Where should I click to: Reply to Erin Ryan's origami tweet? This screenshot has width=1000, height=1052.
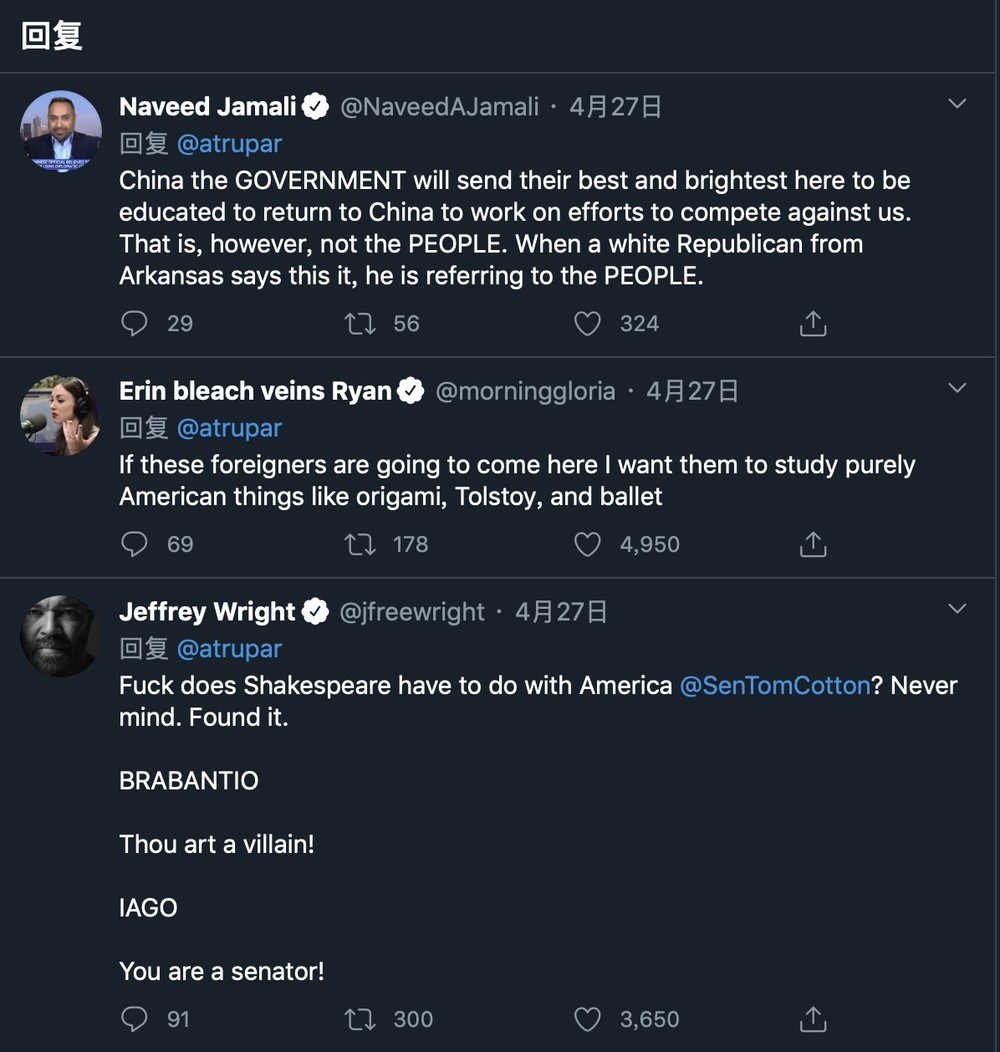pos(134,544)
